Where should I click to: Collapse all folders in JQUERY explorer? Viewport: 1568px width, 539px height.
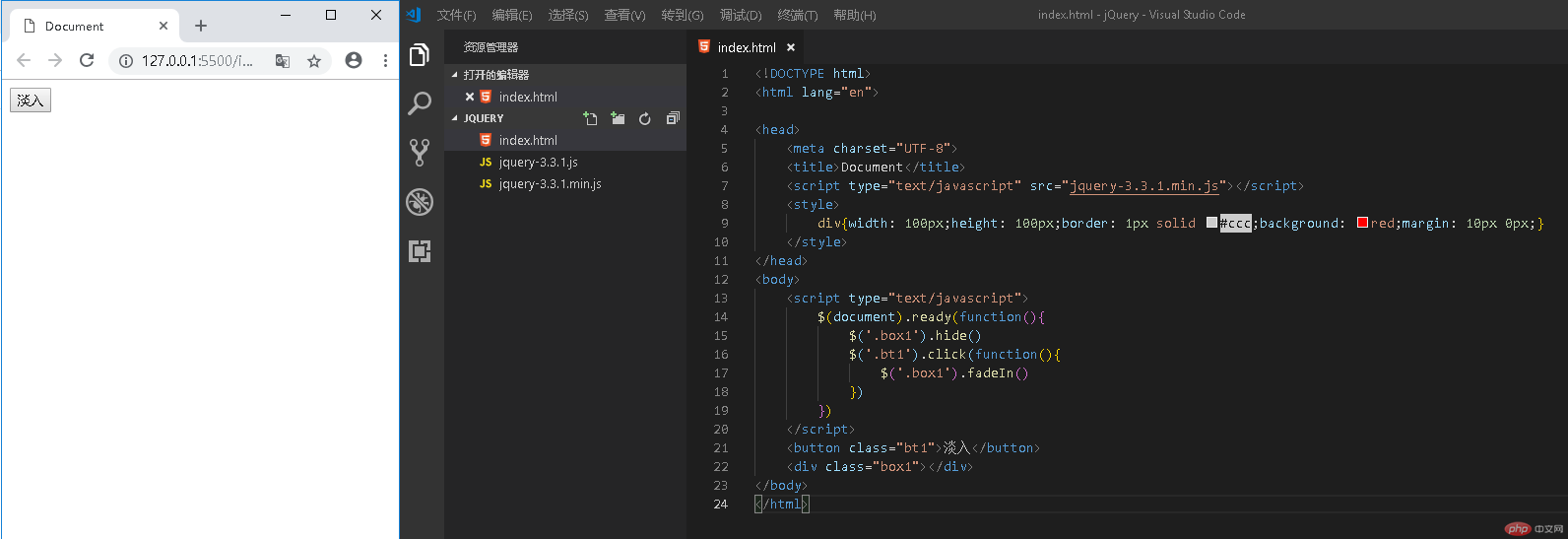[673, 118]
